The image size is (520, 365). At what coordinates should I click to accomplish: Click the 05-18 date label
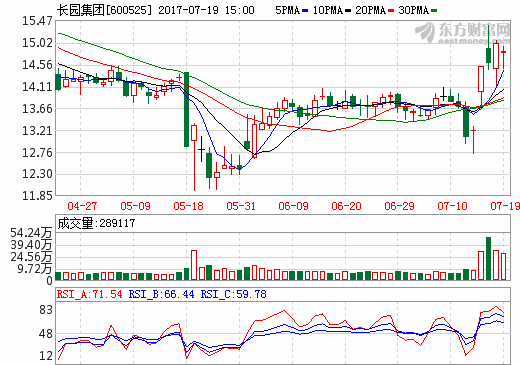[x=188, y=206]
